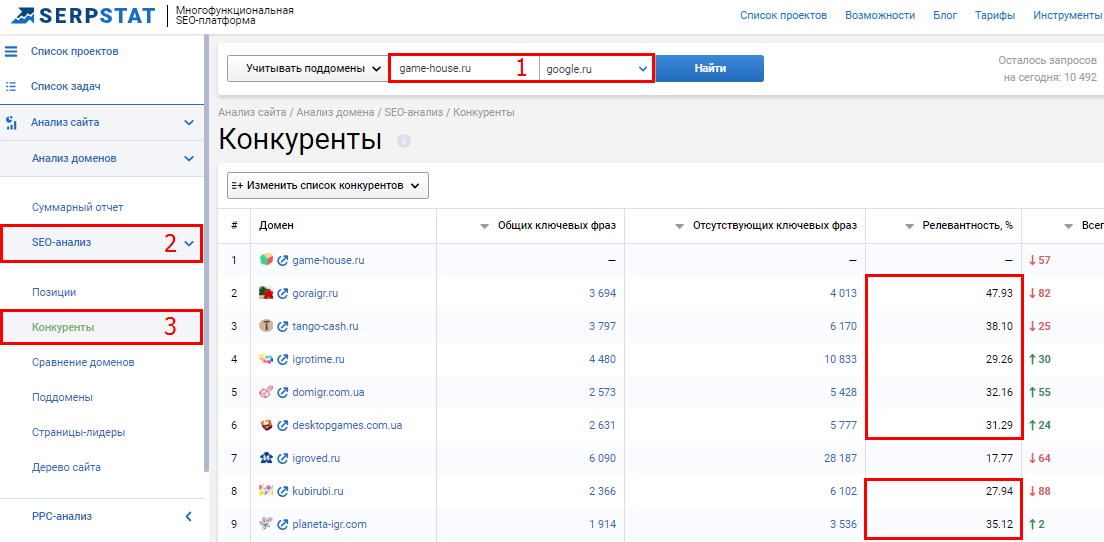Click the favicon of tango-cash.ru

pos(266,326)
